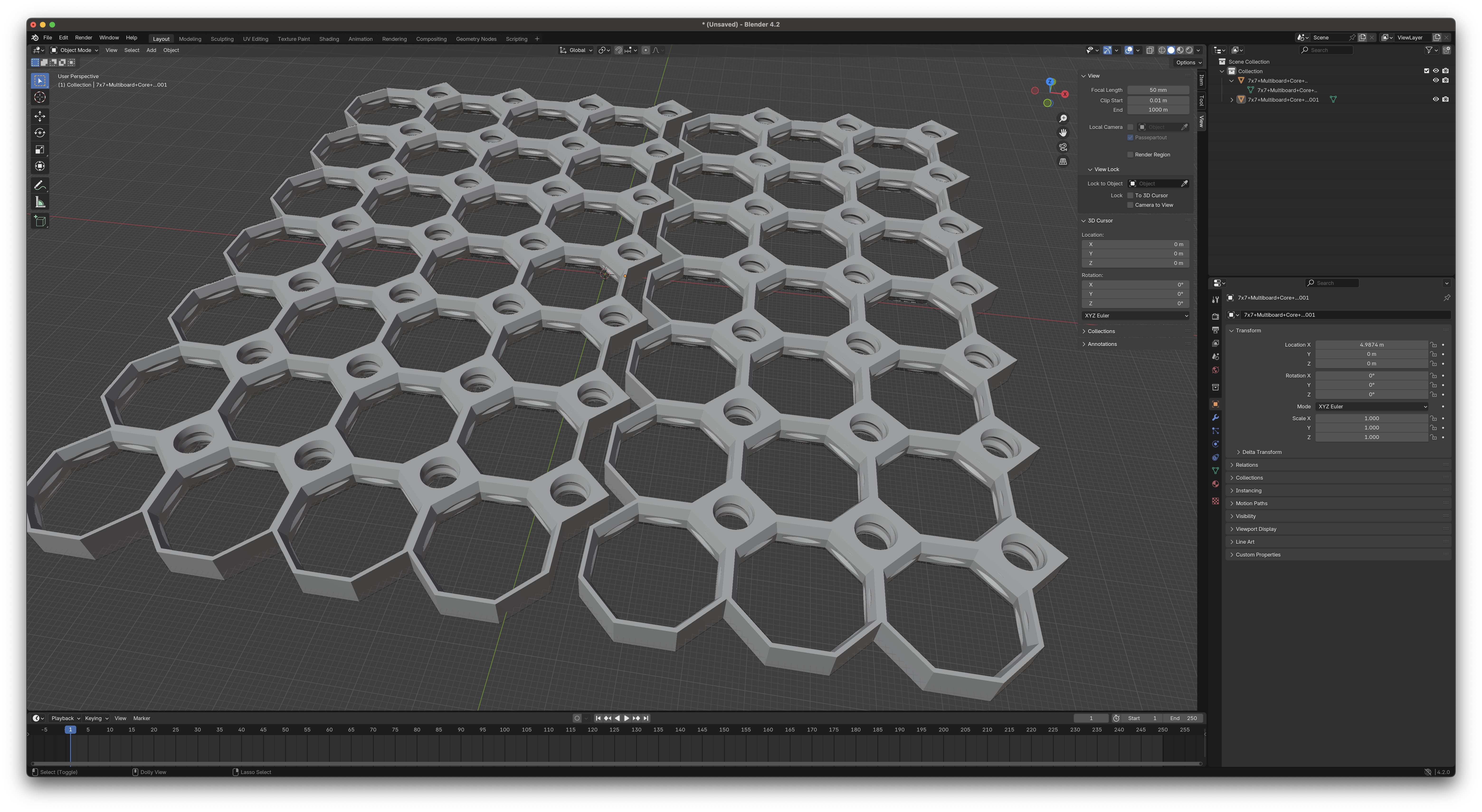Enable Render Region checkbox
The width and height of the screenshot is (1482, 812).
1130,155
